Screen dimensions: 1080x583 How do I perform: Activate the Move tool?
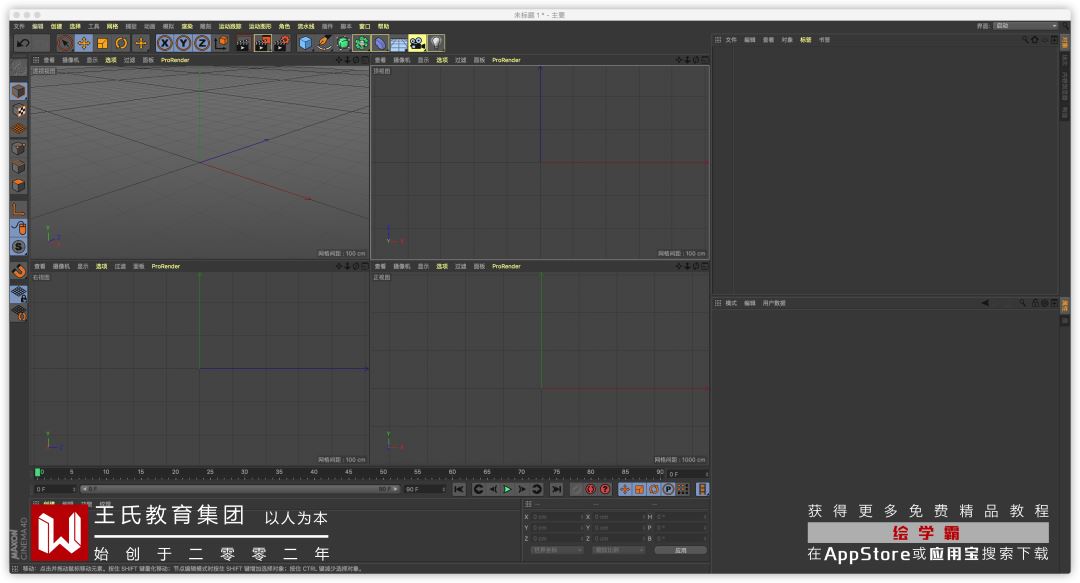point(83,43)
